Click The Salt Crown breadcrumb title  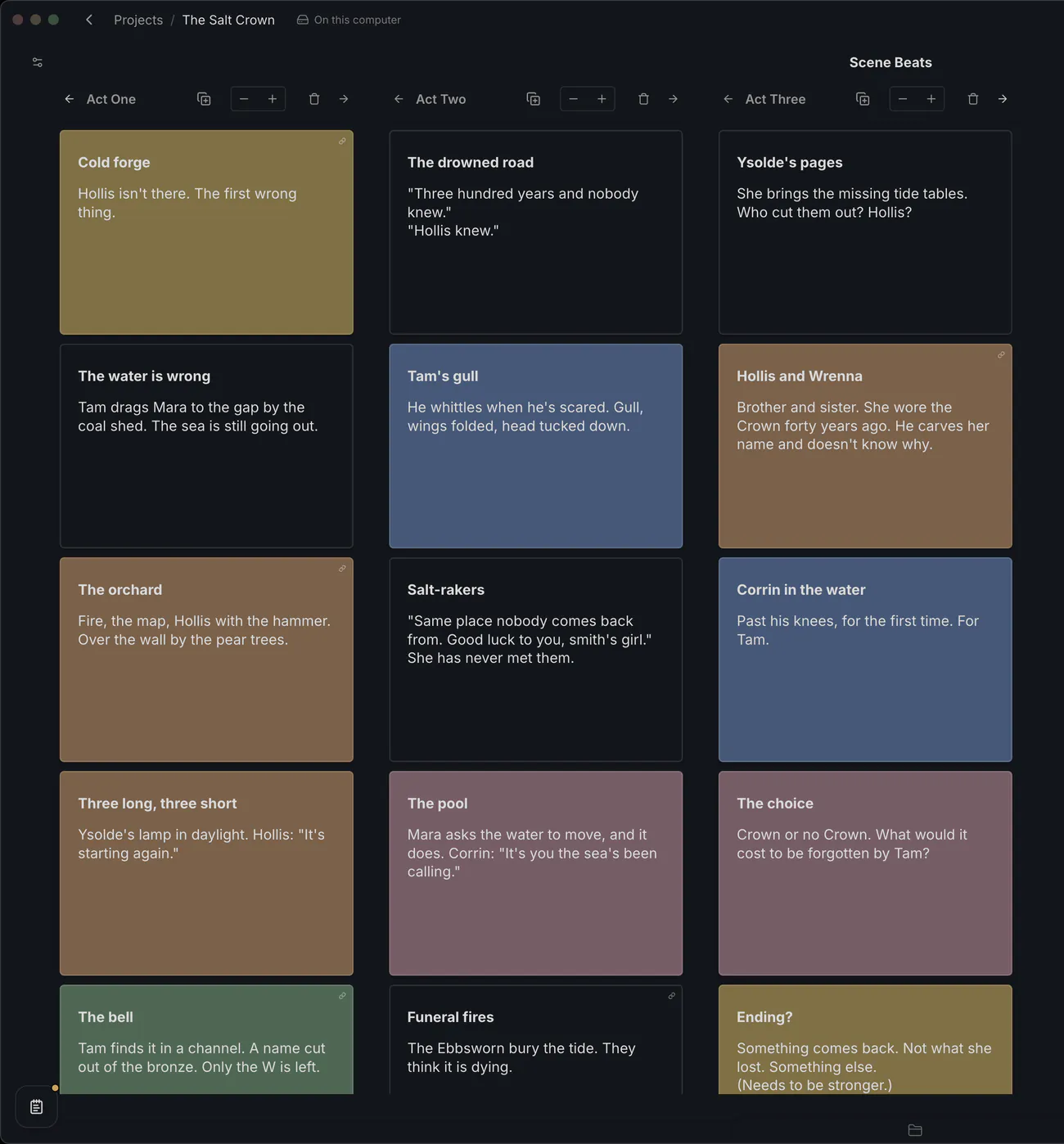(228, 20)
